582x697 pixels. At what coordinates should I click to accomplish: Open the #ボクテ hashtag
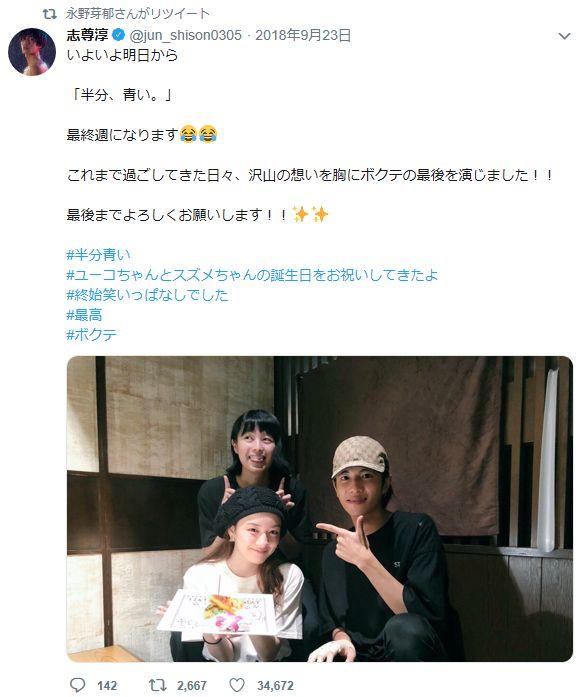pyautogui.click(x=92, y=334)
